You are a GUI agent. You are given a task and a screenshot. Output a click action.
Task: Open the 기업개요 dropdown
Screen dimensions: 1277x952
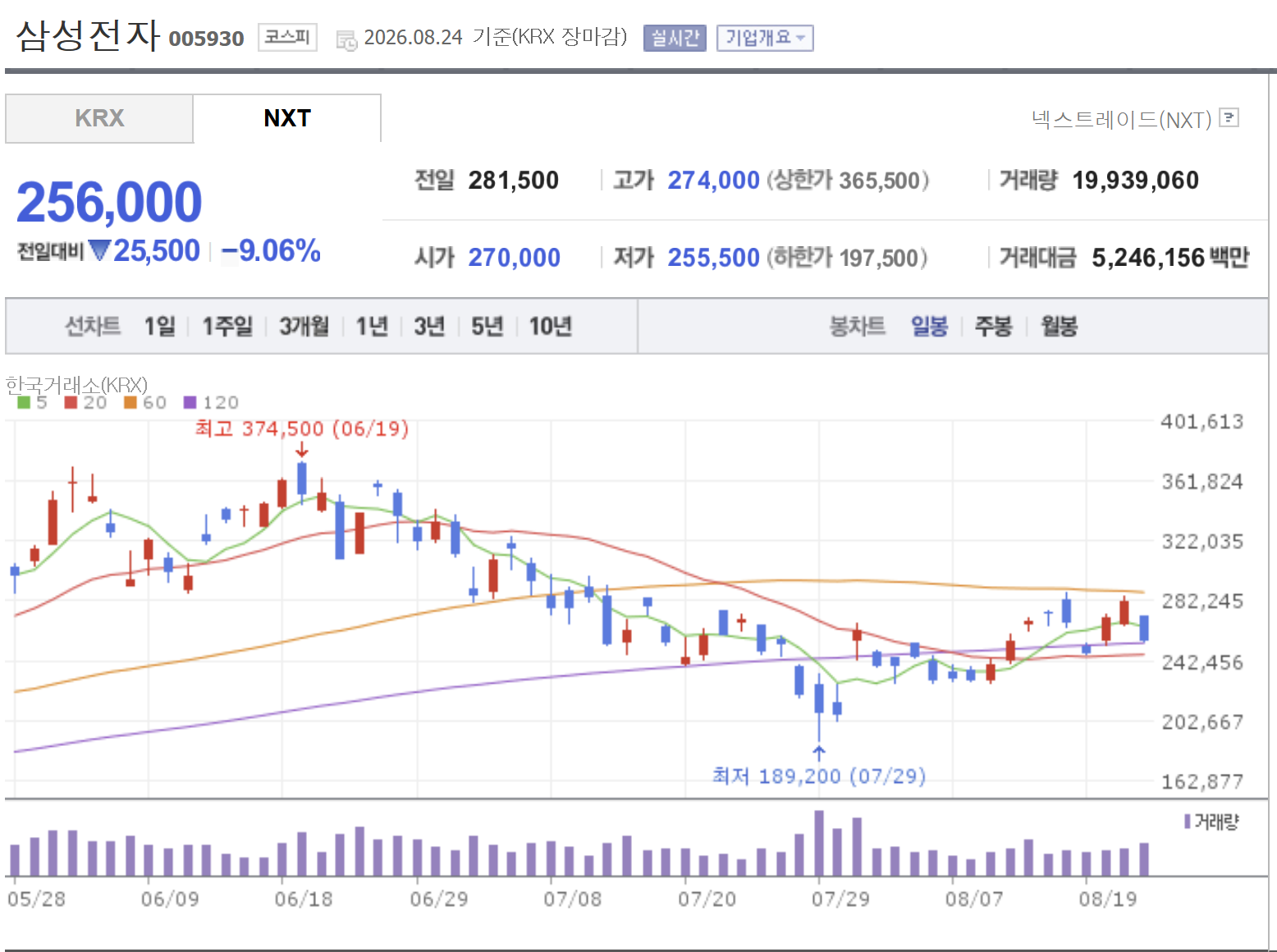tap(765, 38)
